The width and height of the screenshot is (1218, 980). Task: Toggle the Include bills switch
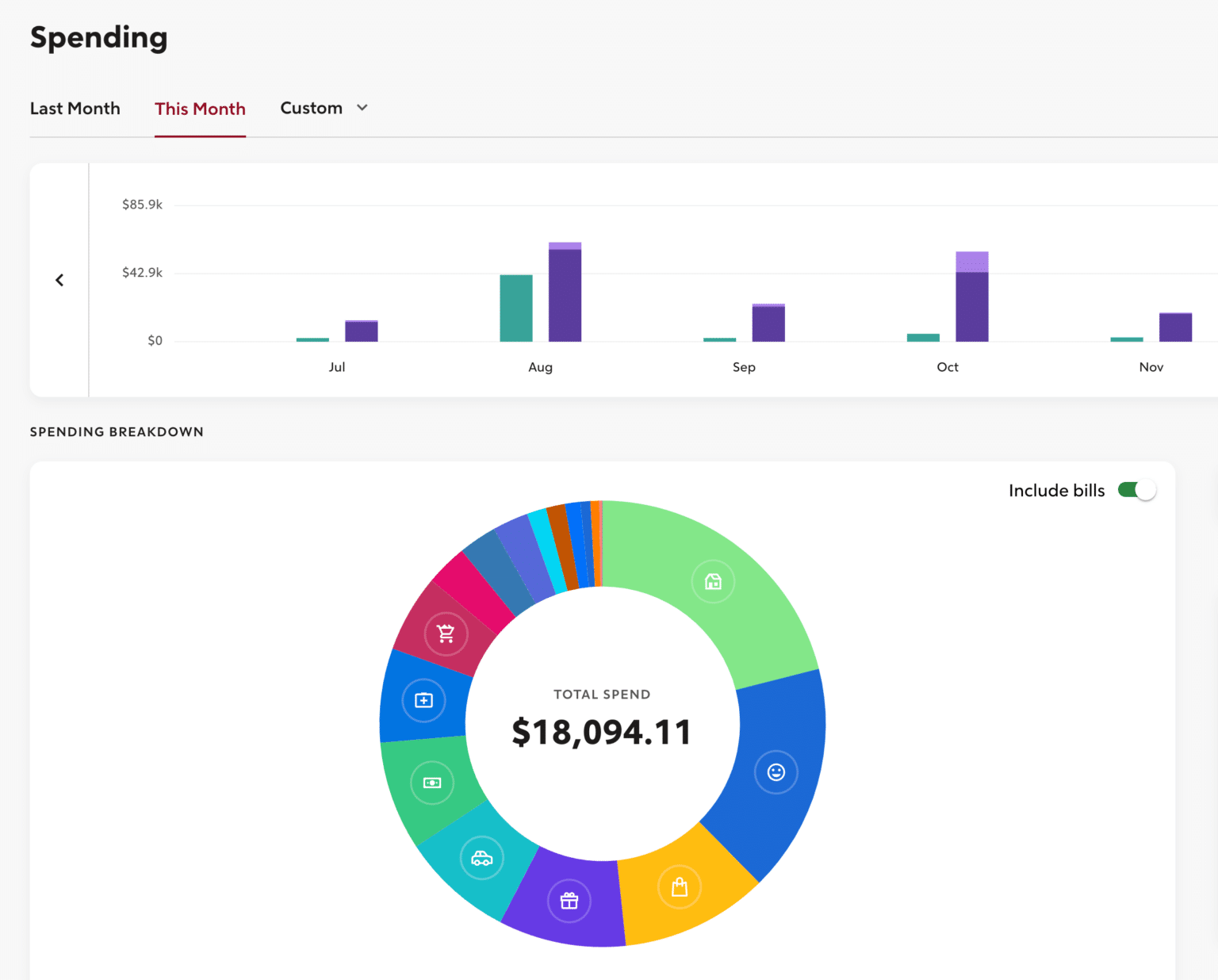[x=1137, y=490]
